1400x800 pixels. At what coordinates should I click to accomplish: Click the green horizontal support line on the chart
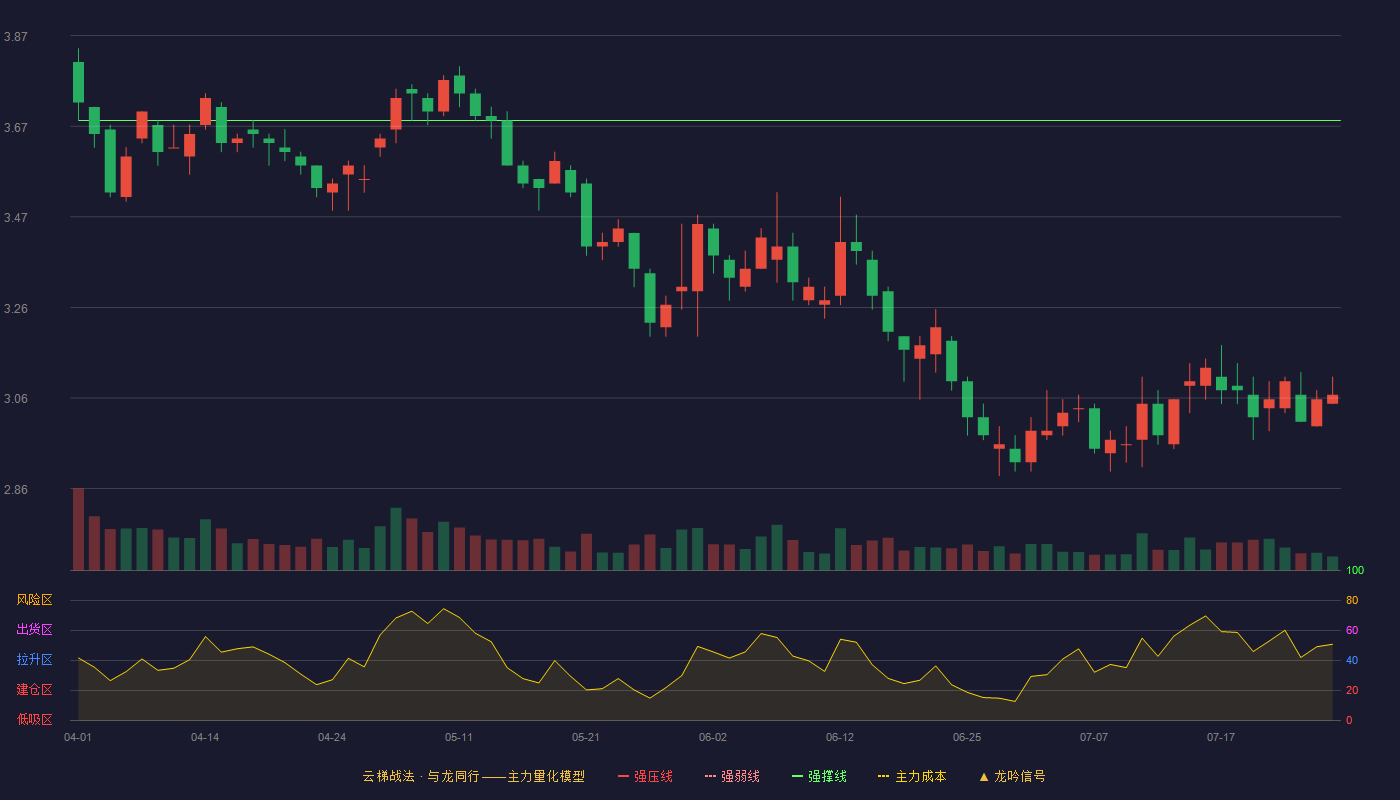point(709,120)
